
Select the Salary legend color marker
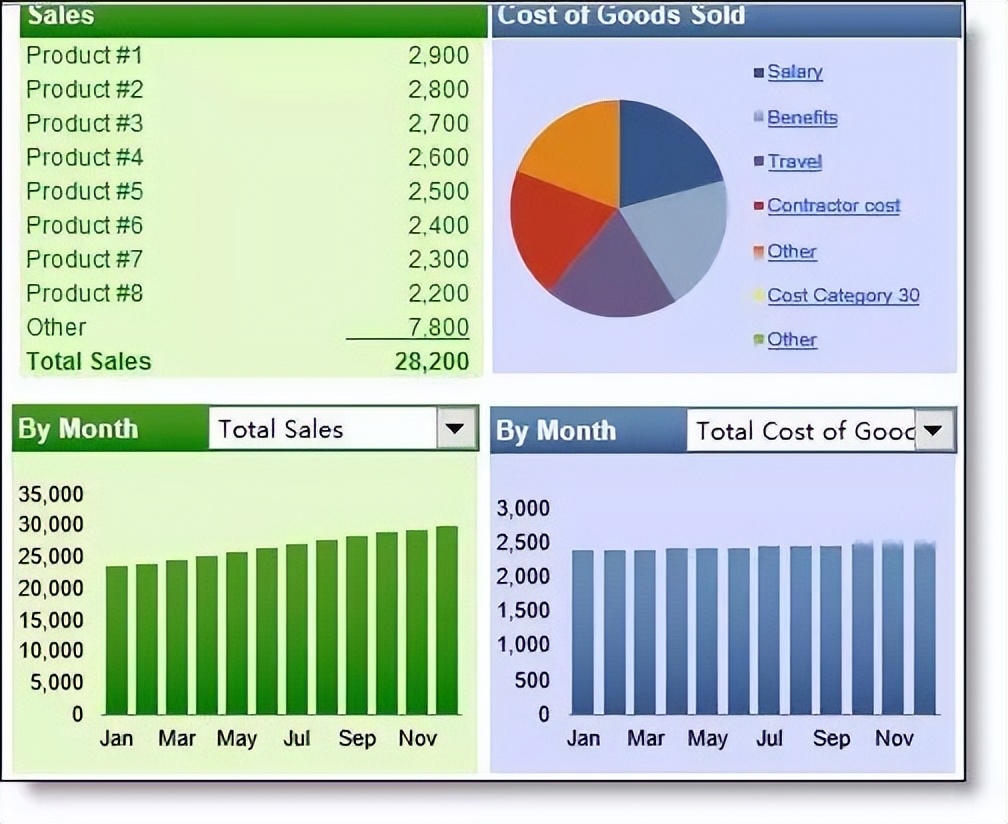click(x=759, y=73)
